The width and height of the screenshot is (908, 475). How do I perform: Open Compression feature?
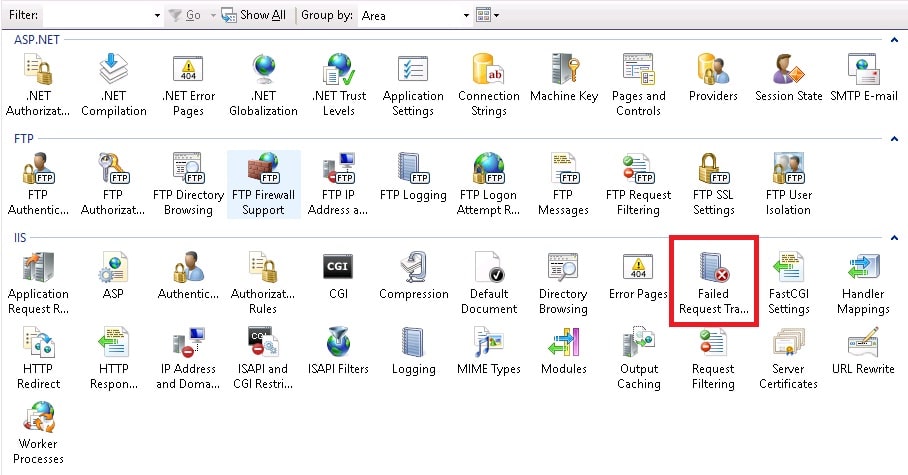tap(413, 276)
